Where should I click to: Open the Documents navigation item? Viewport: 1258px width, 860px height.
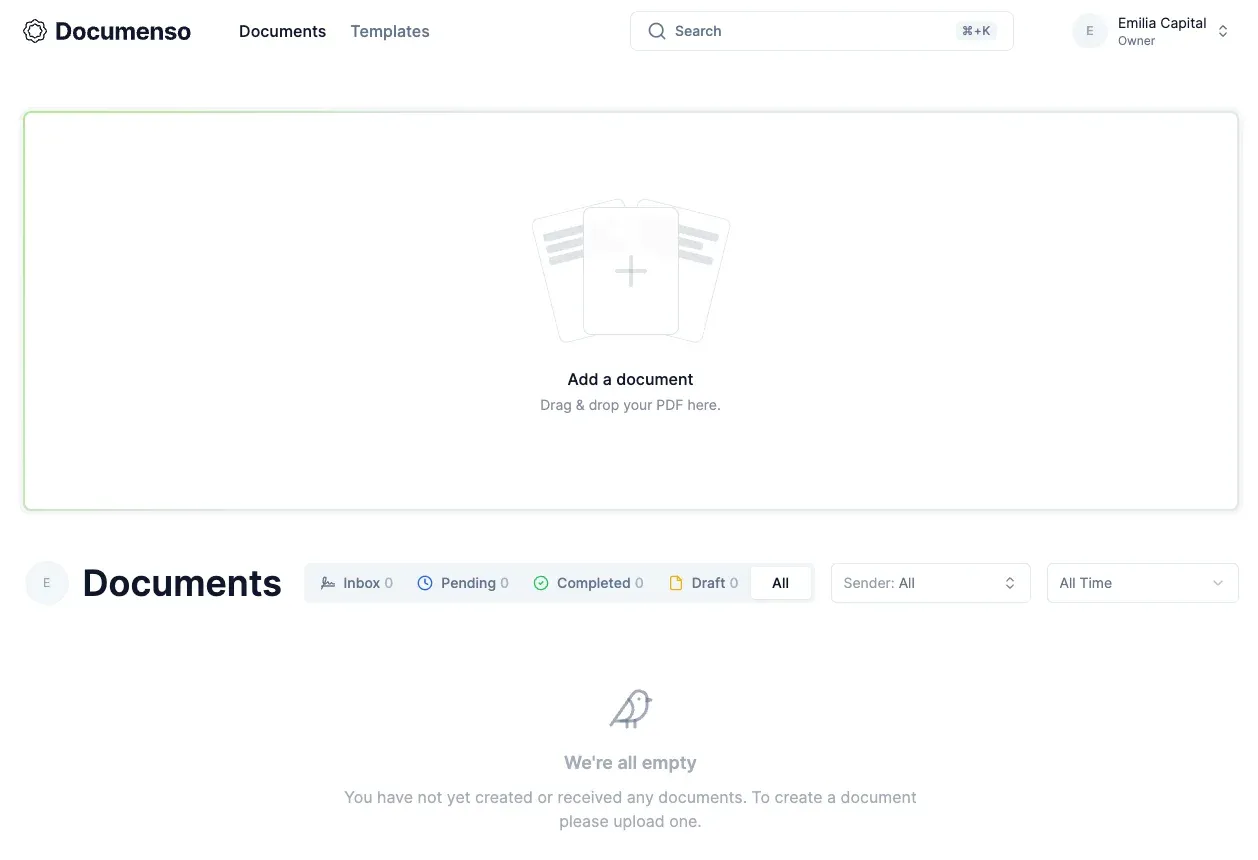click(282, 31)
